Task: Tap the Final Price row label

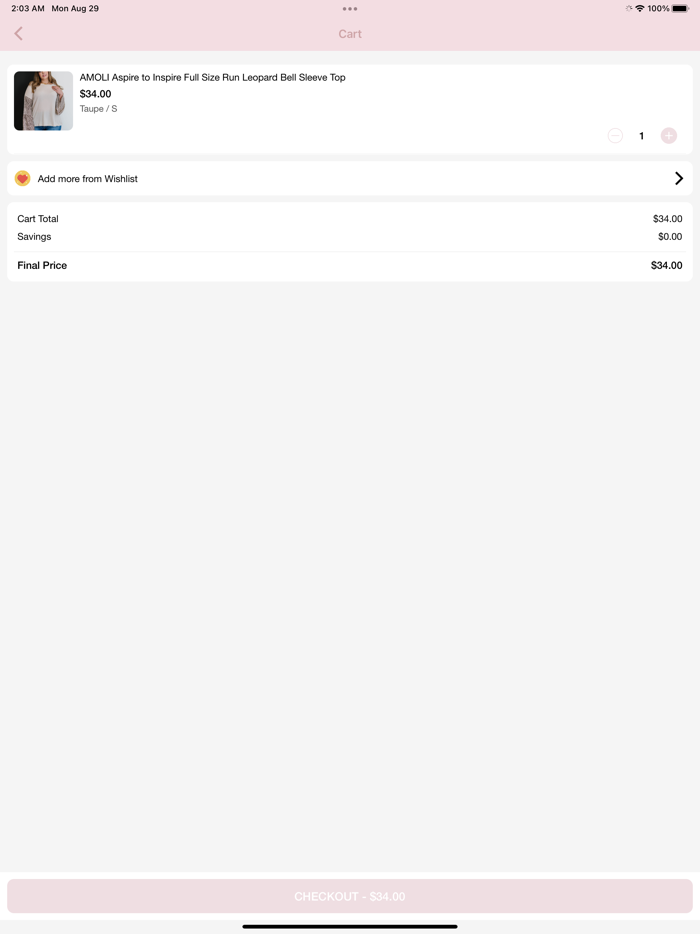Action: tap(42, 266)
